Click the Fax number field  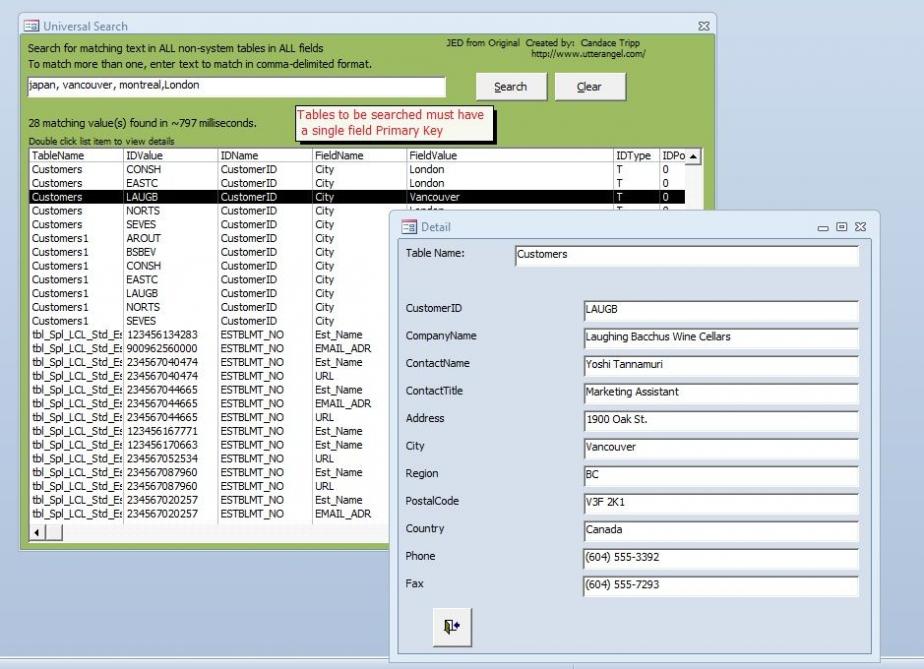720,585
